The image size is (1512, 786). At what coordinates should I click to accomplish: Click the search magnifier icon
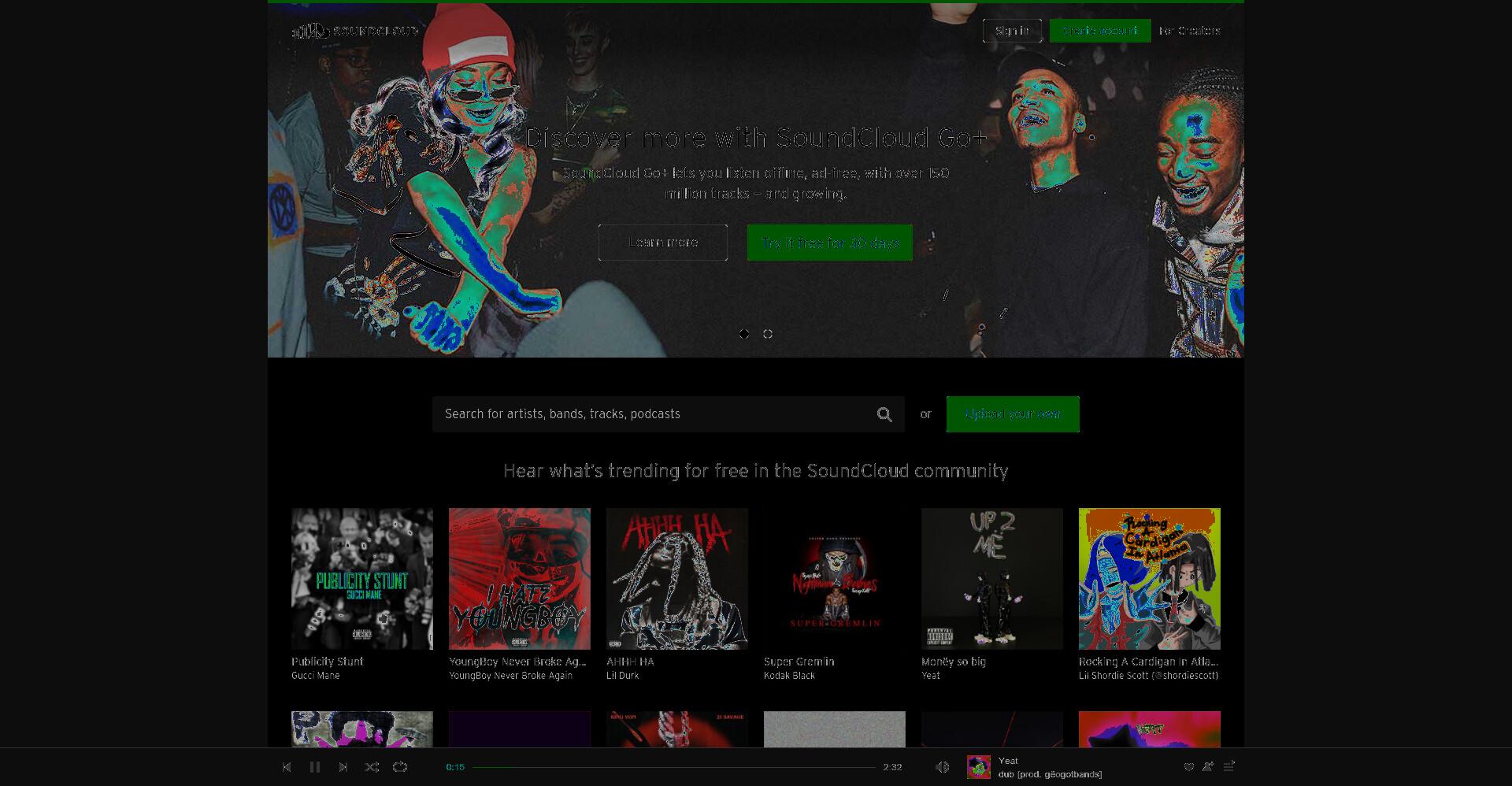(x=885, y=414)
